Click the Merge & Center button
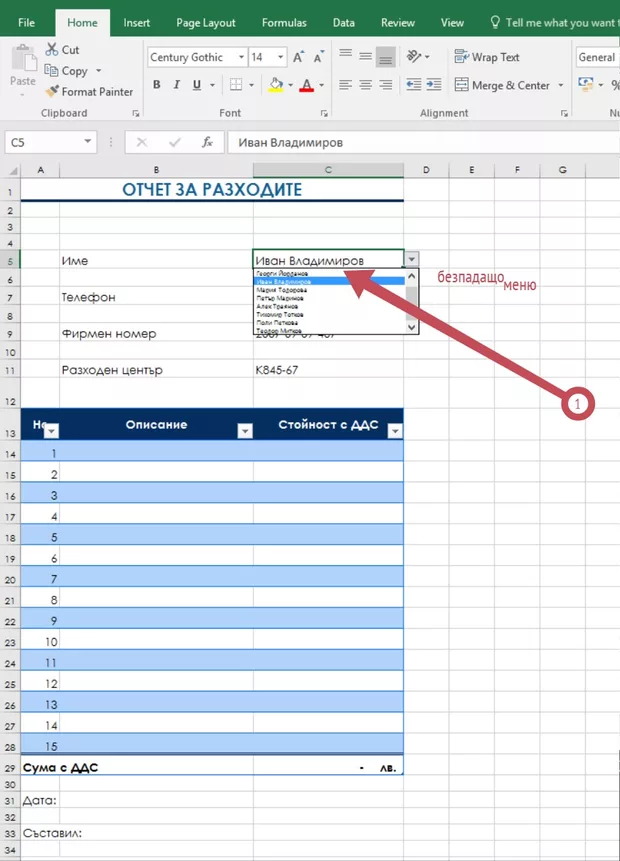This screenshot has width=620, height=861. tap(503, 85)
